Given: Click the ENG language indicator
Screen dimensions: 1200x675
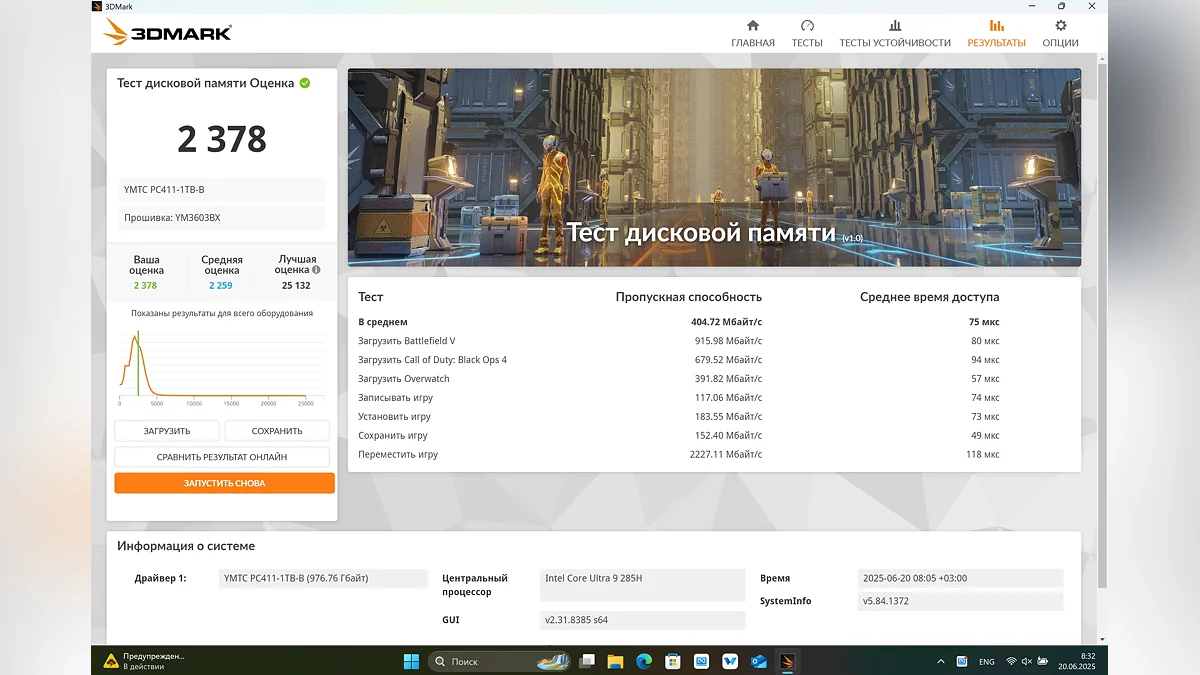Looking at the screenshot, I should coord(986,661).
